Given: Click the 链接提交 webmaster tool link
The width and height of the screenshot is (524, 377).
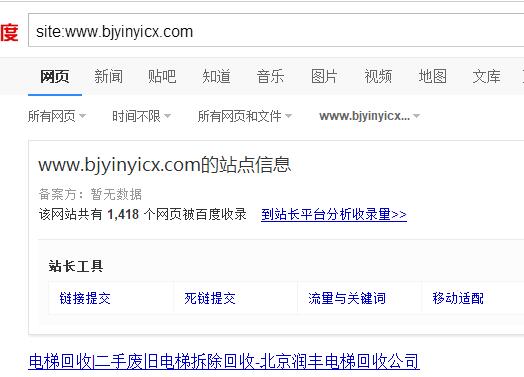Looking at the screenshot, I should [85, 298].
